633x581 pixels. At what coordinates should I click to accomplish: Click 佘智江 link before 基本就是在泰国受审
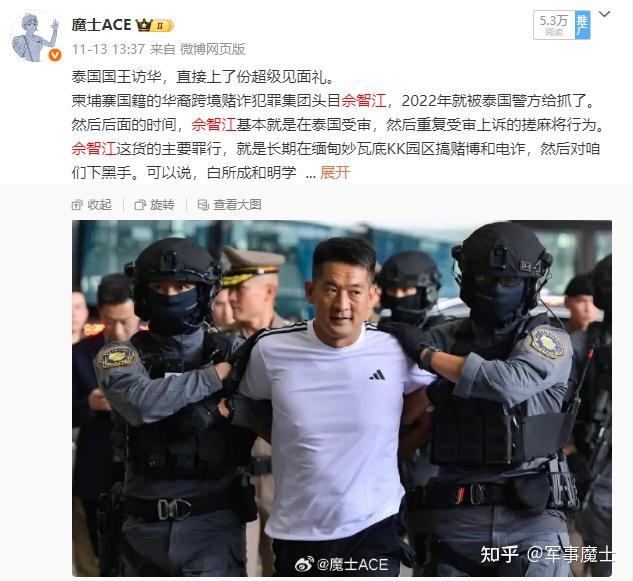(x=214, y=125)
